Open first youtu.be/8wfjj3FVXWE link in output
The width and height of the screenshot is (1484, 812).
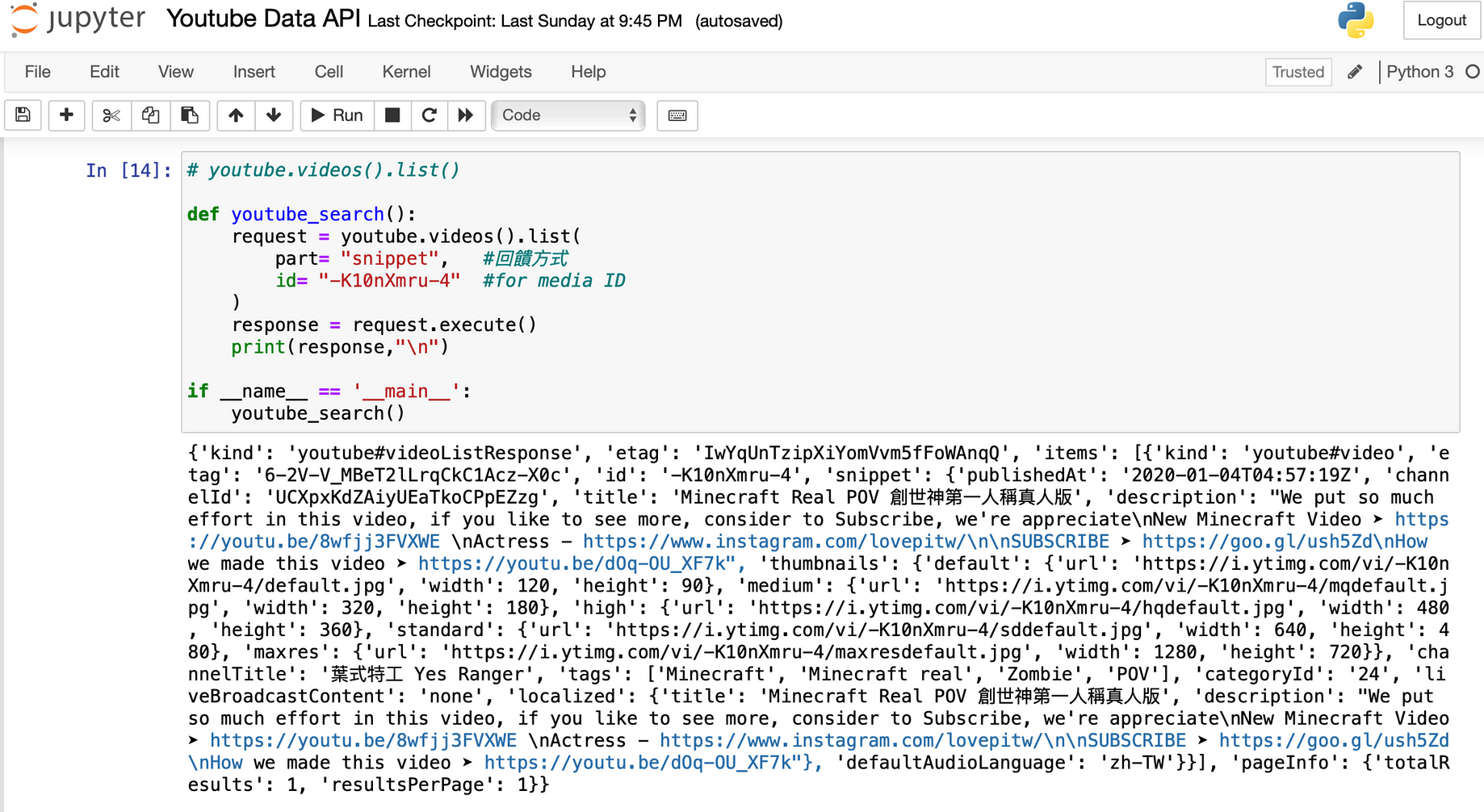click(x=314, y=542)
